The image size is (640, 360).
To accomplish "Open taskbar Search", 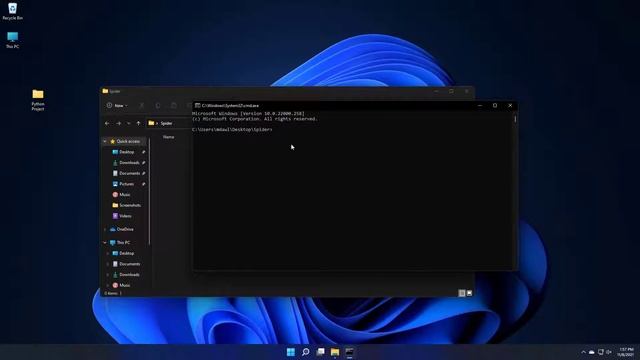I will [305, 352].
